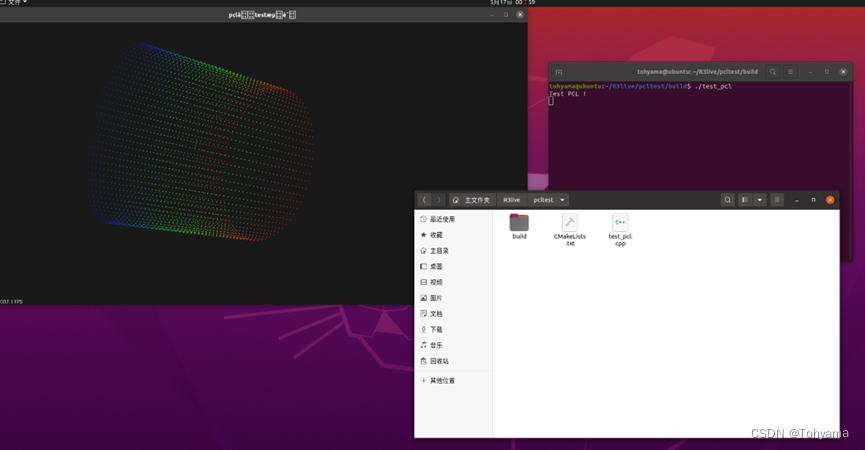Screen dimensions: 865x450
Task: Toggle list view in file manager
Action: [745, 200]
